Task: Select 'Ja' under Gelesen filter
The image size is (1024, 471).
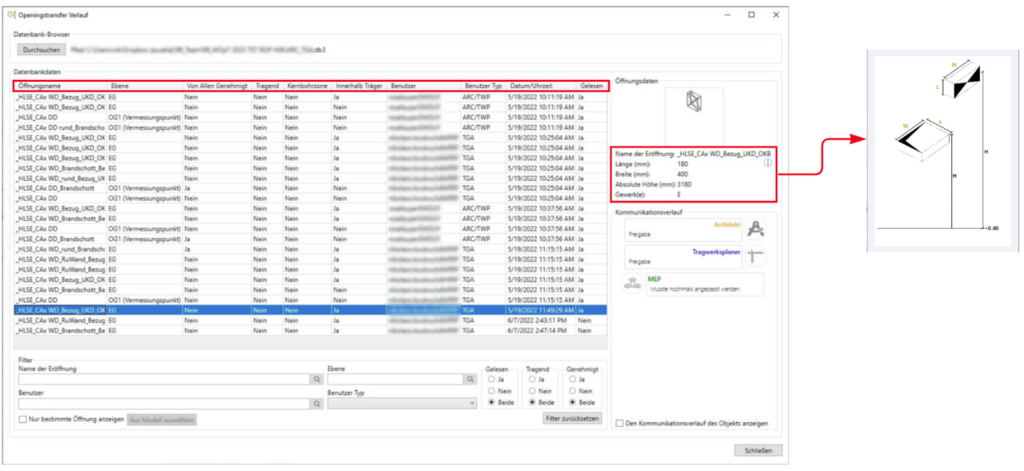Action: click(490, 380)
